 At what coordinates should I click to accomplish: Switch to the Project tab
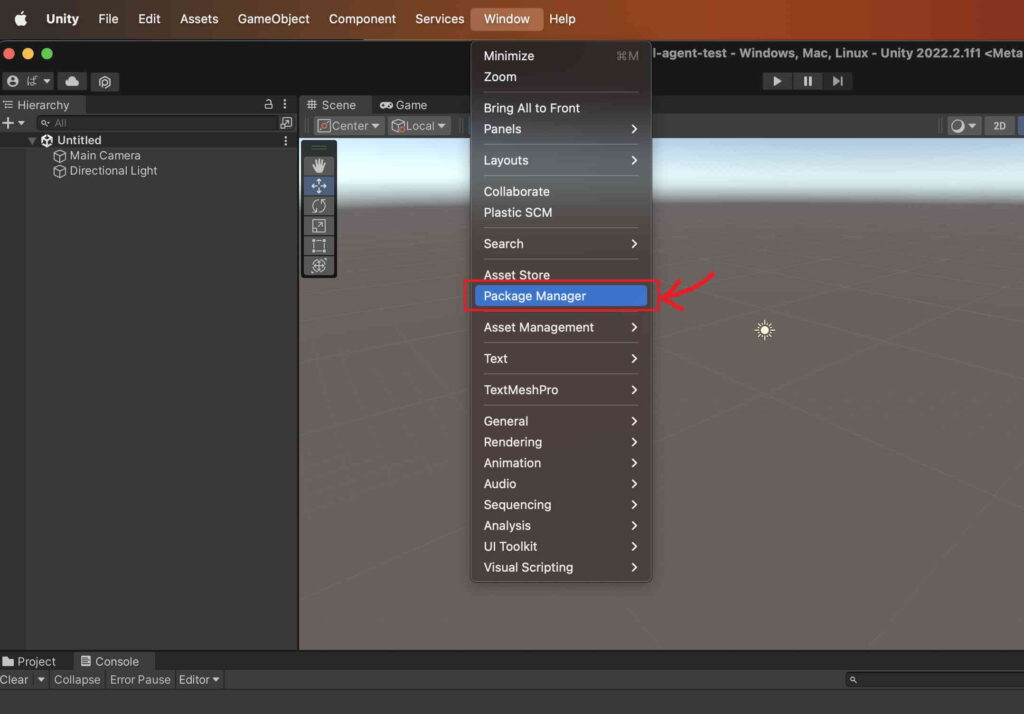click(x=29, y=661)
